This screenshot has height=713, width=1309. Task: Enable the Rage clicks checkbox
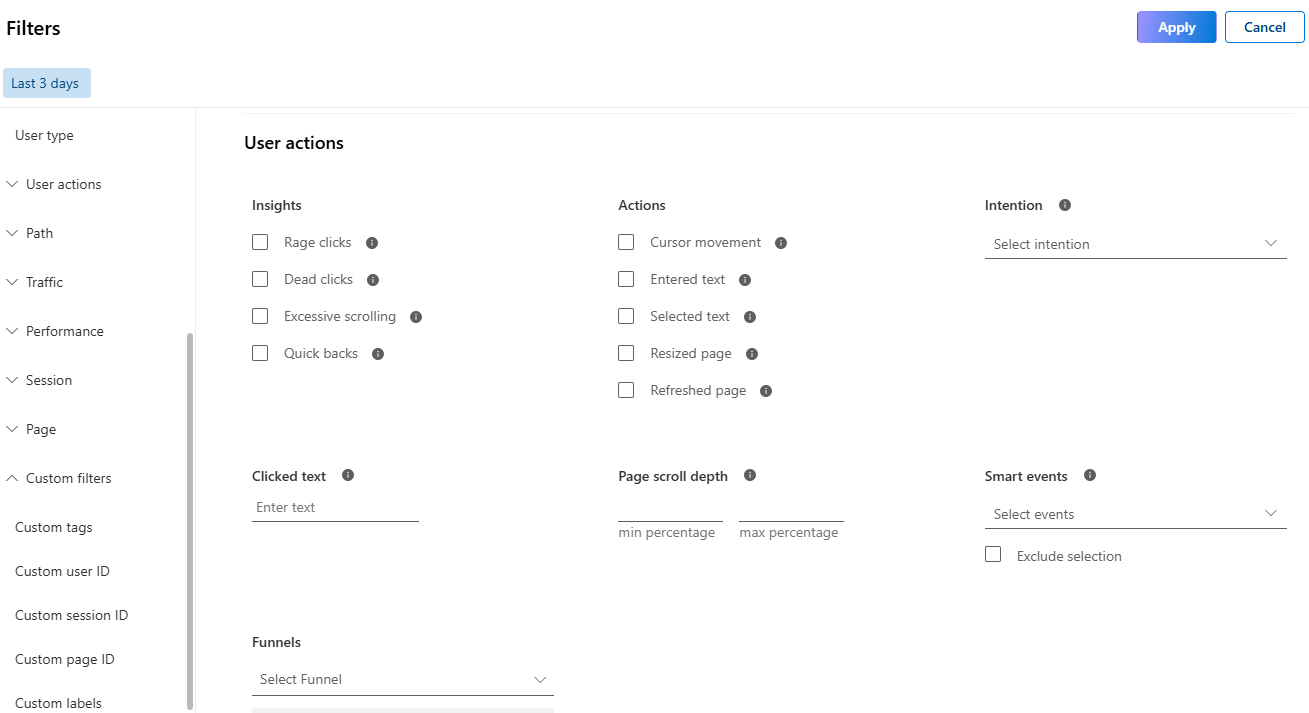click(x=260, y=242)
